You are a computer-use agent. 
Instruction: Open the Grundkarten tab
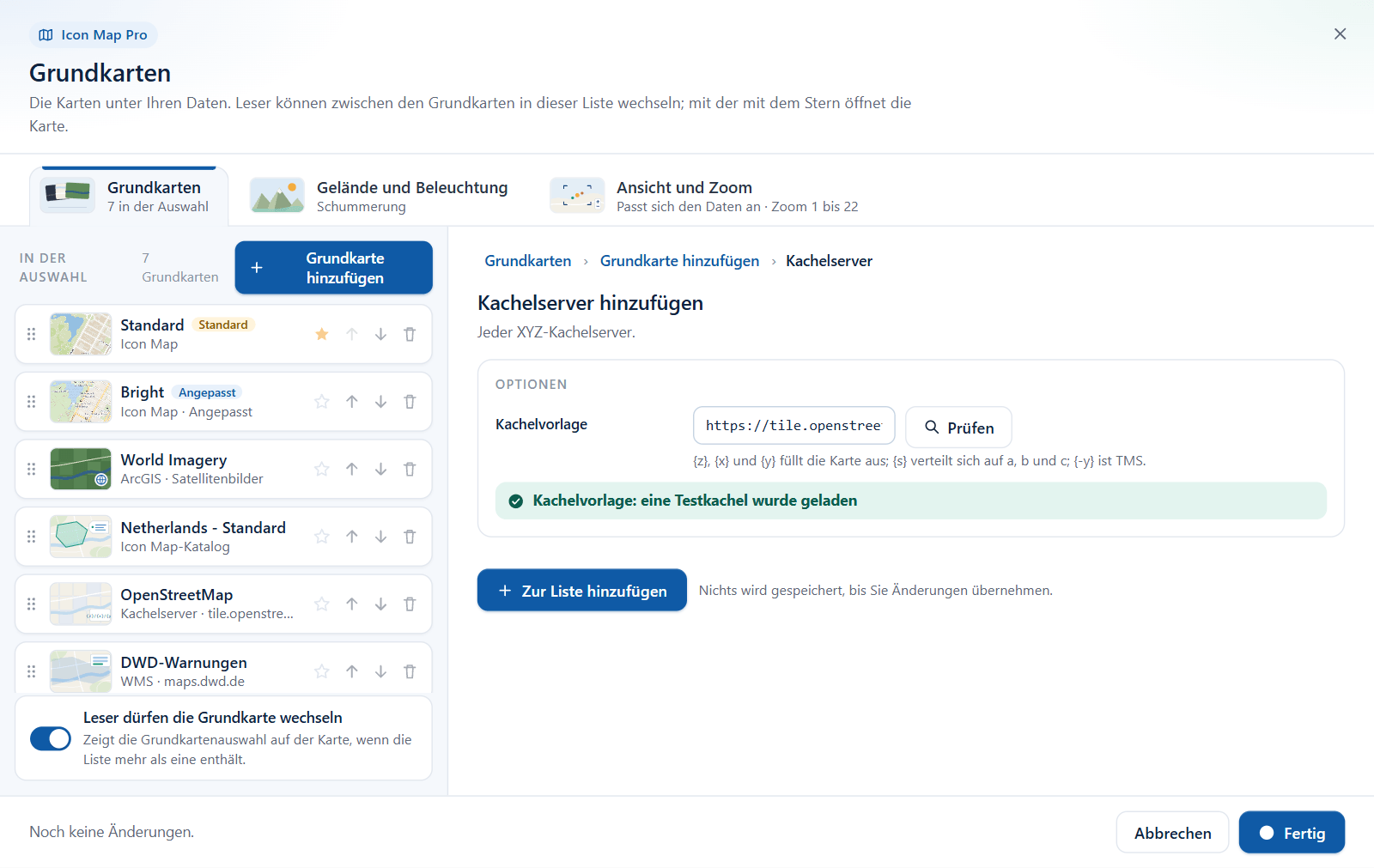(129, 196)
